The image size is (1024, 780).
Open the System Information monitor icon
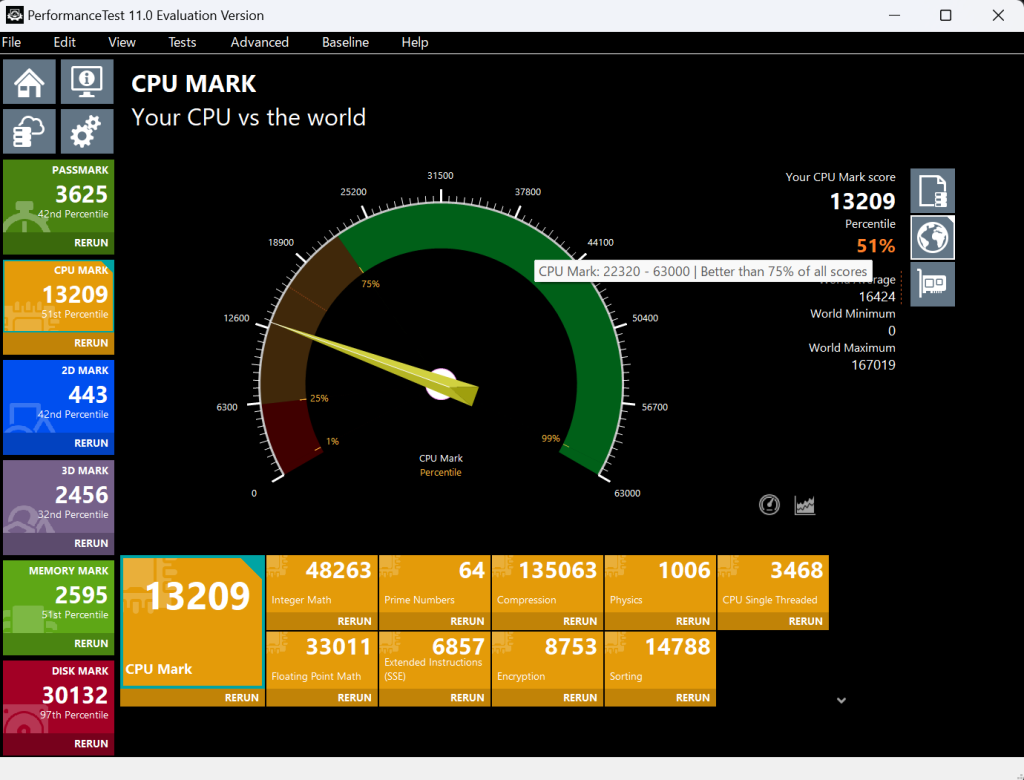(x=86, y=81)
